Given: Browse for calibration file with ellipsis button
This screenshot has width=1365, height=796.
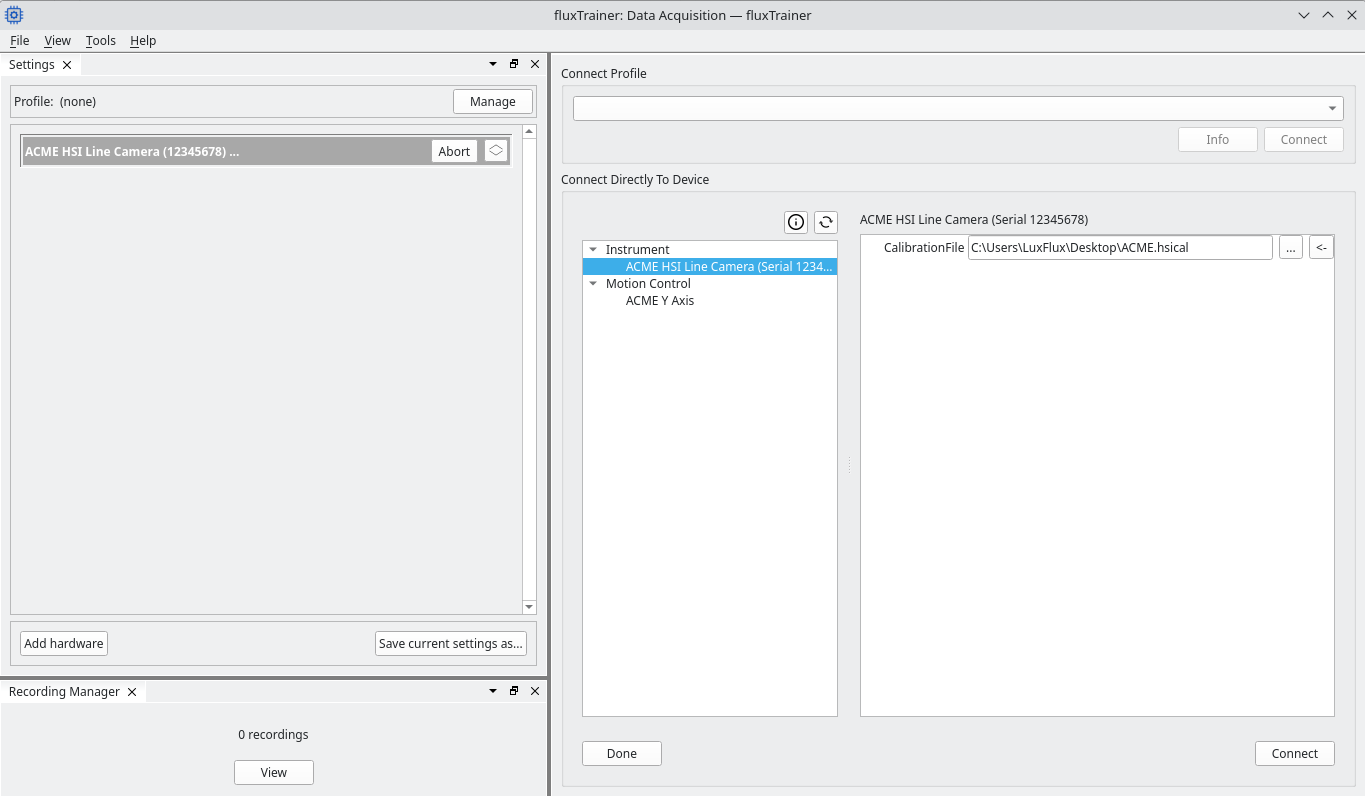Looking at the screenshot, I should (x=1291, y=247).
